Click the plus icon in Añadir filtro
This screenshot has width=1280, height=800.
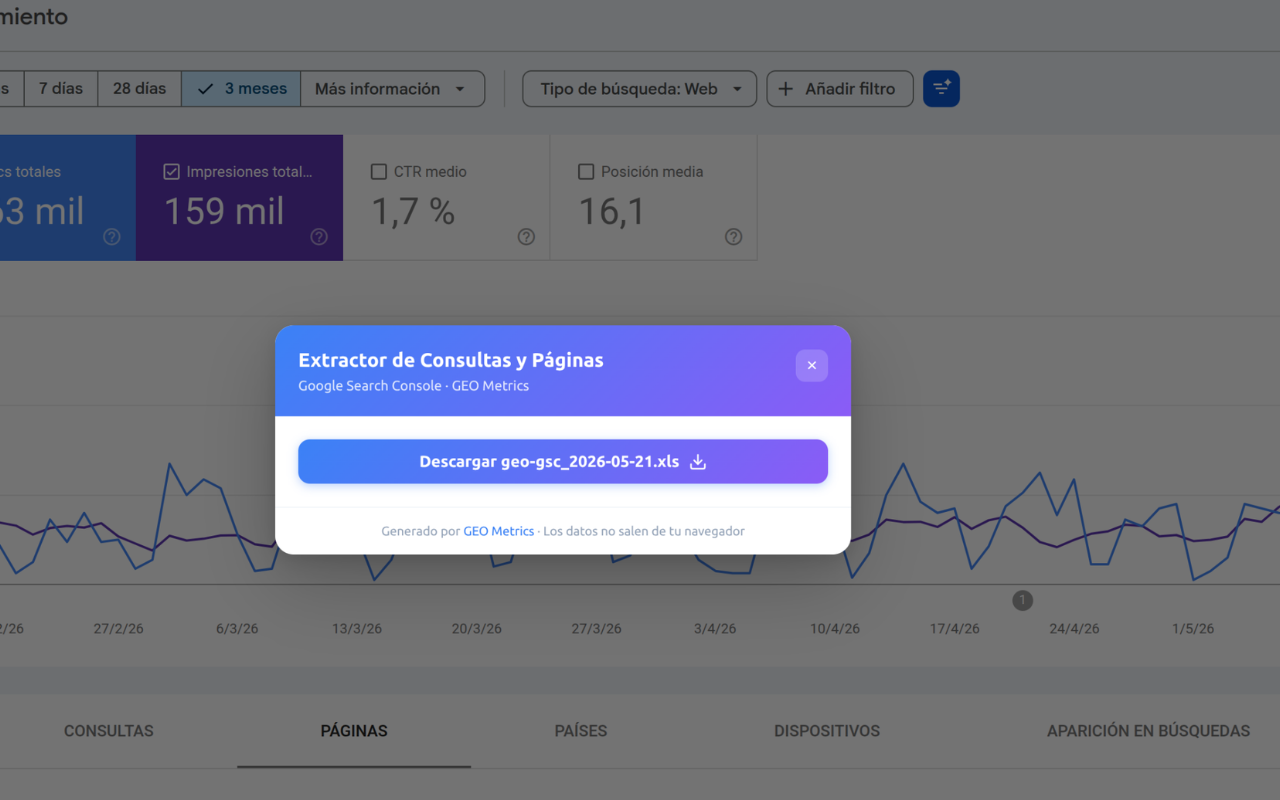click(x=786, y=89)
